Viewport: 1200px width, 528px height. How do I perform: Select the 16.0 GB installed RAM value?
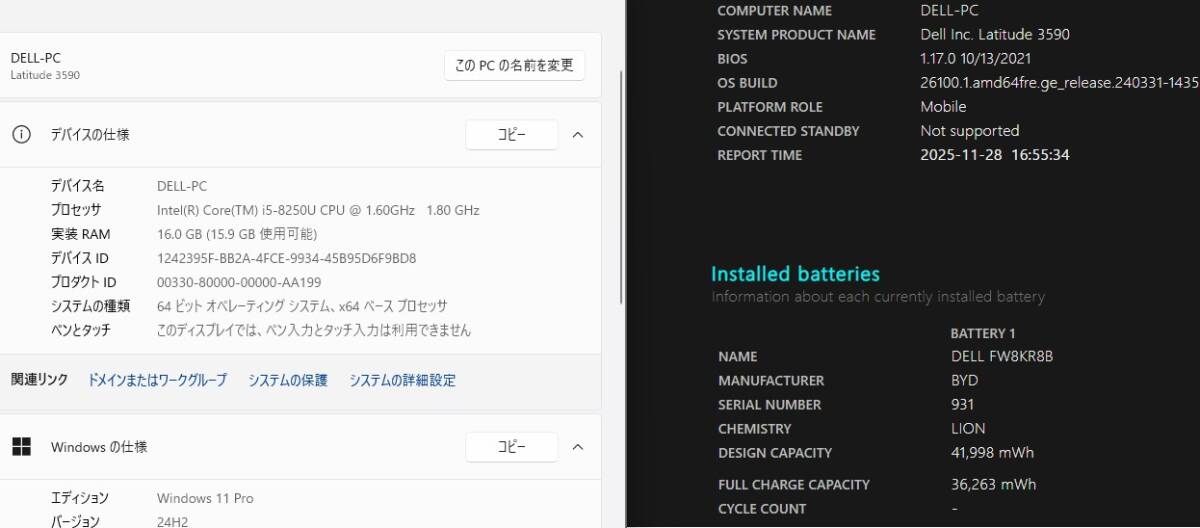coord(237,234)
